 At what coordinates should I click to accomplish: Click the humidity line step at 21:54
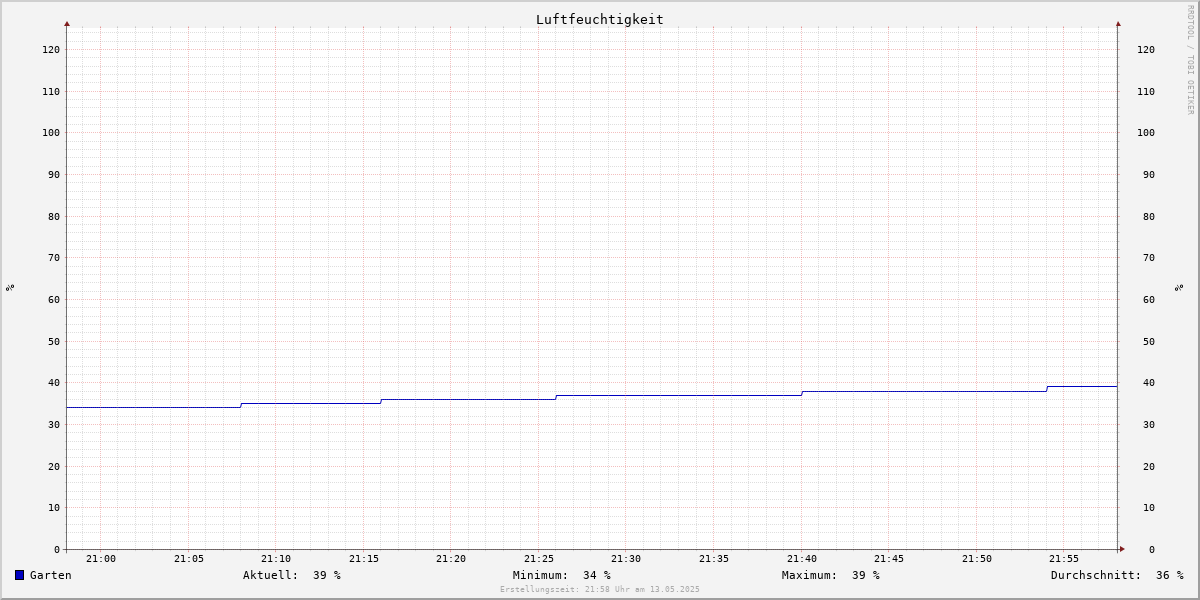[x=1047, y=388]
